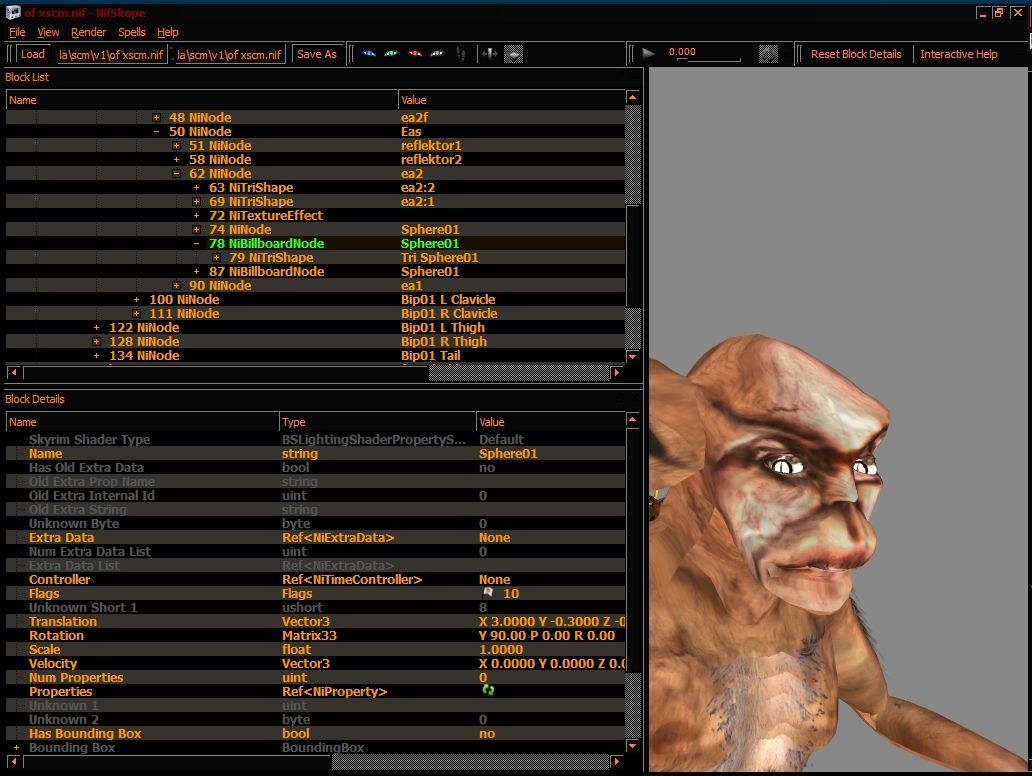This screenshot has width=1032, height=776.
Task: Collapse 78 NiBillboardNode
Action: coord(196,244)
